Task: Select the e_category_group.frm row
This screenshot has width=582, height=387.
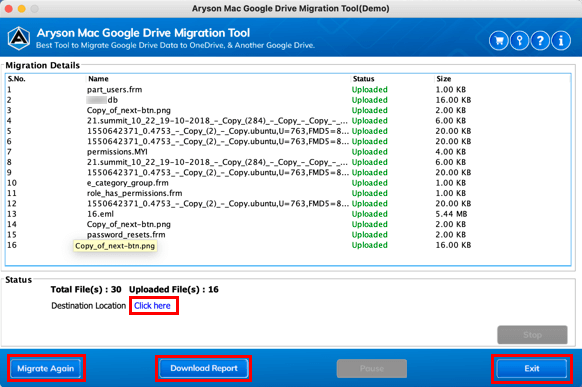Action: coord(288,183)
